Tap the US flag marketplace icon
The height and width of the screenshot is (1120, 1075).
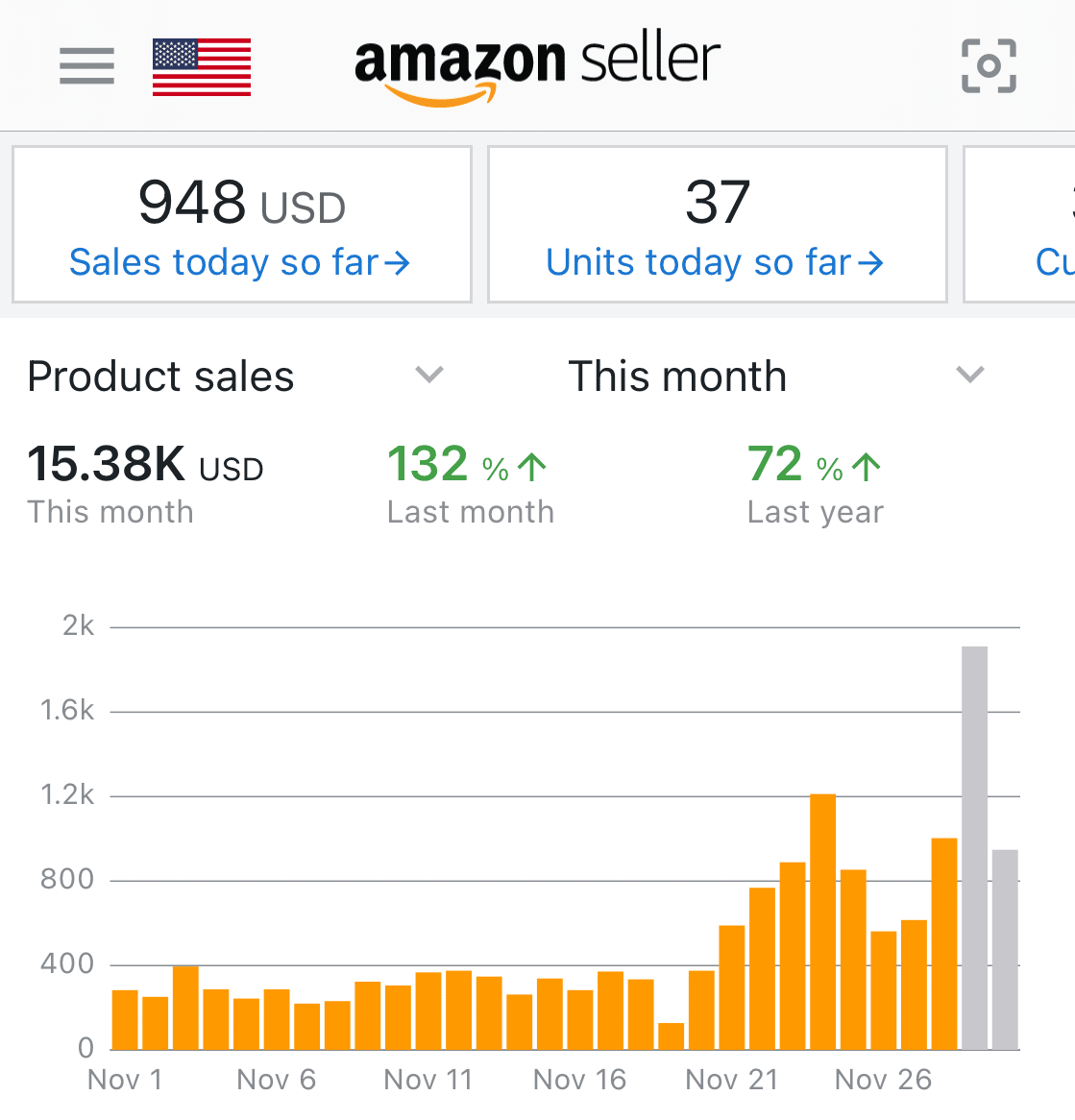(202, 67)
